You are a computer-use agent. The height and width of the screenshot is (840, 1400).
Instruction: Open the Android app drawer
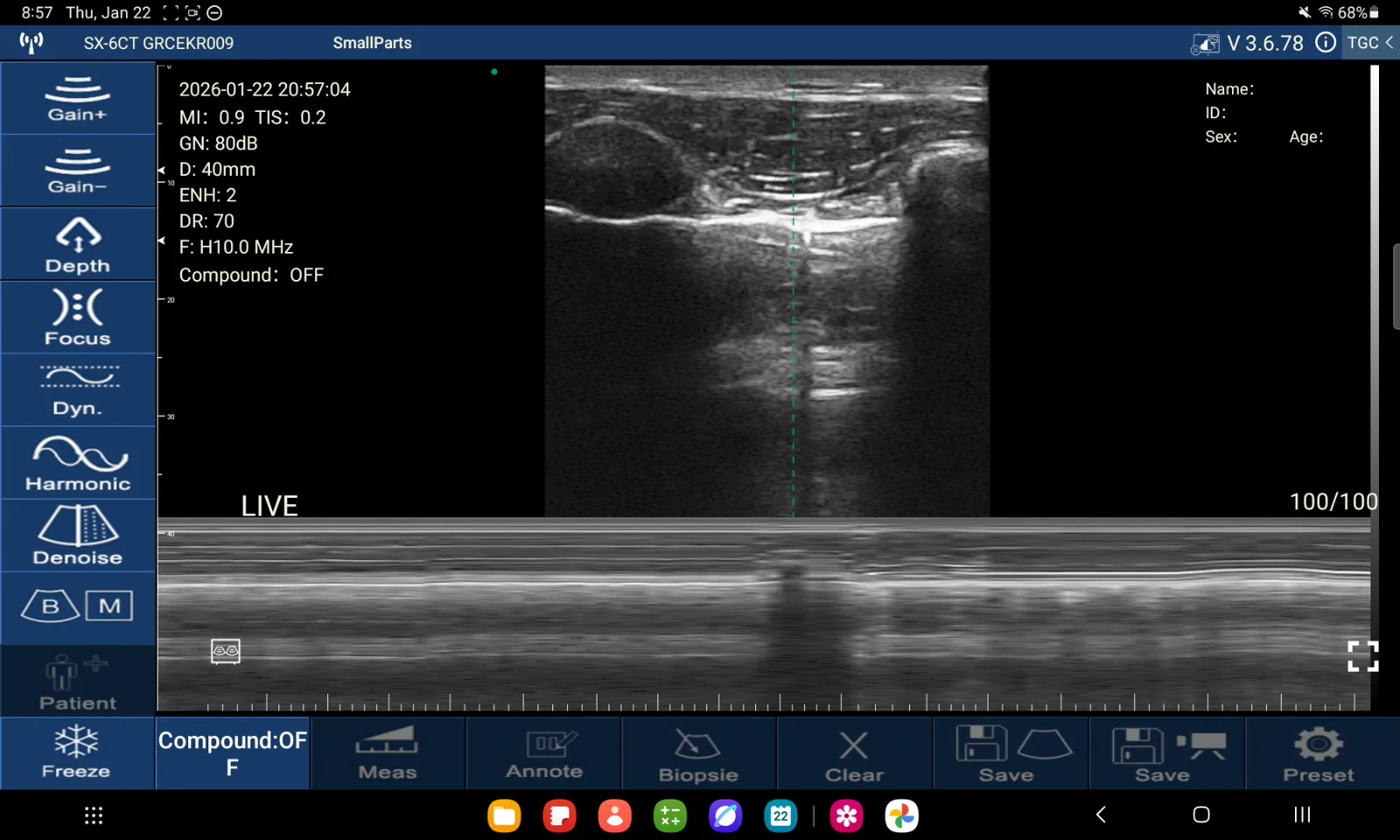click(x=94, y=815)
